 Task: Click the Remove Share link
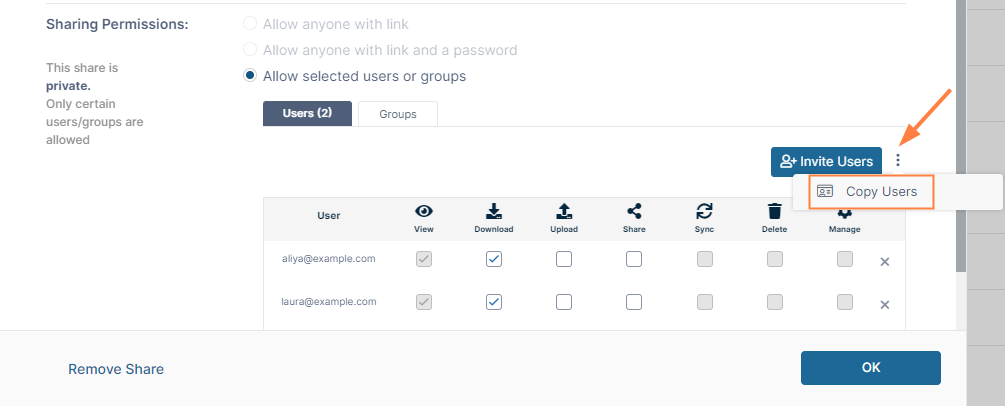pyautogui.click(x=116, y=369)
